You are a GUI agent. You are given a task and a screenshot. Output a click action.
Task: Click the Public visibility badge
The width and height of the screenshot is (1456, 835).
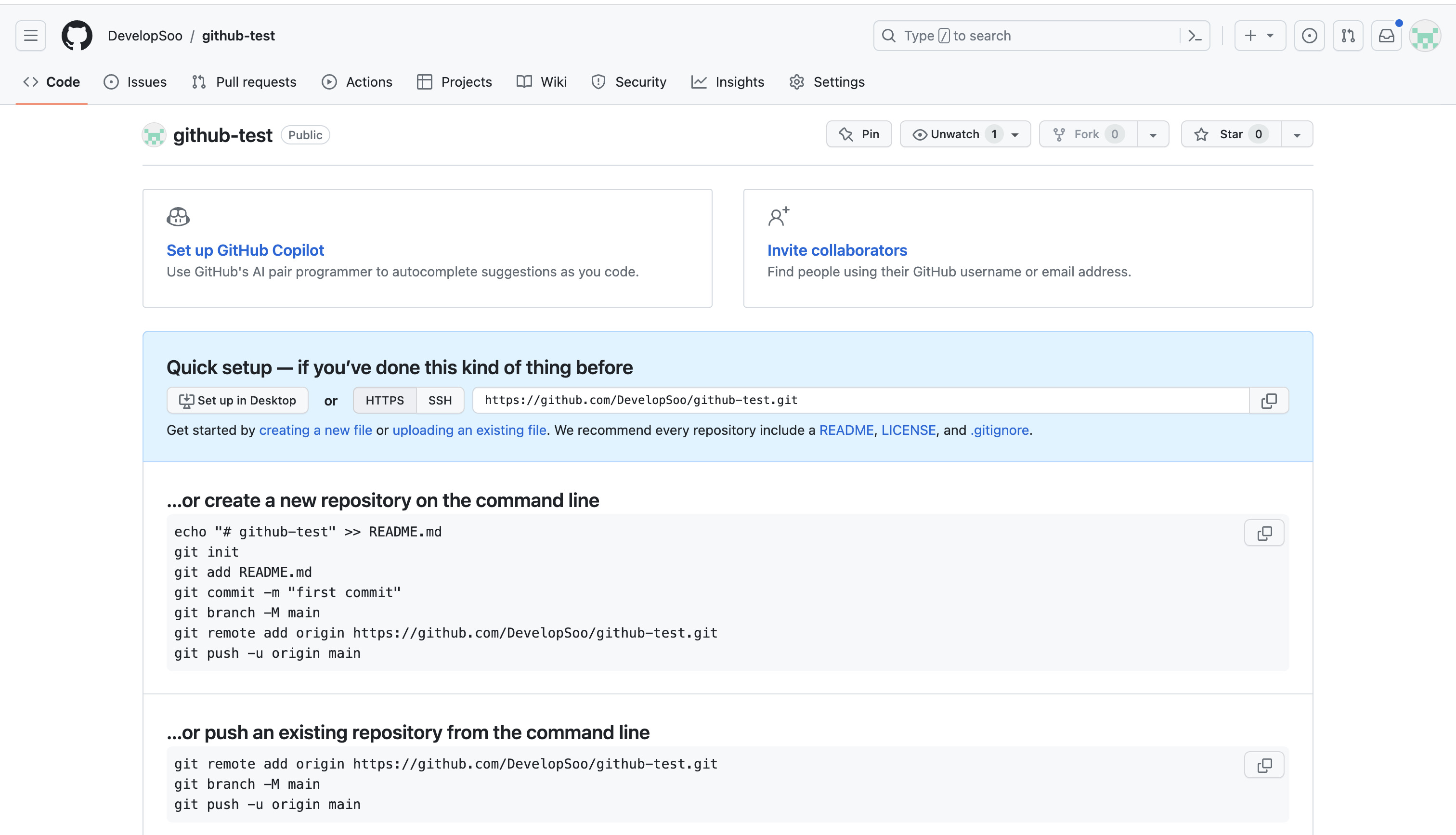[305, 135]
